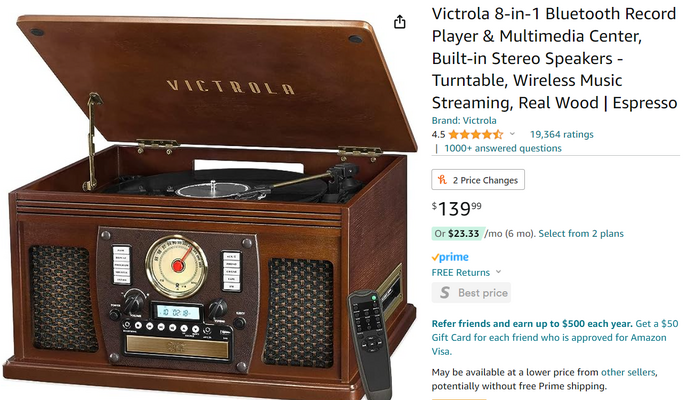Click the $139.99 price
The width and height of the screenshot is (686, 400).
coord(457,209)
